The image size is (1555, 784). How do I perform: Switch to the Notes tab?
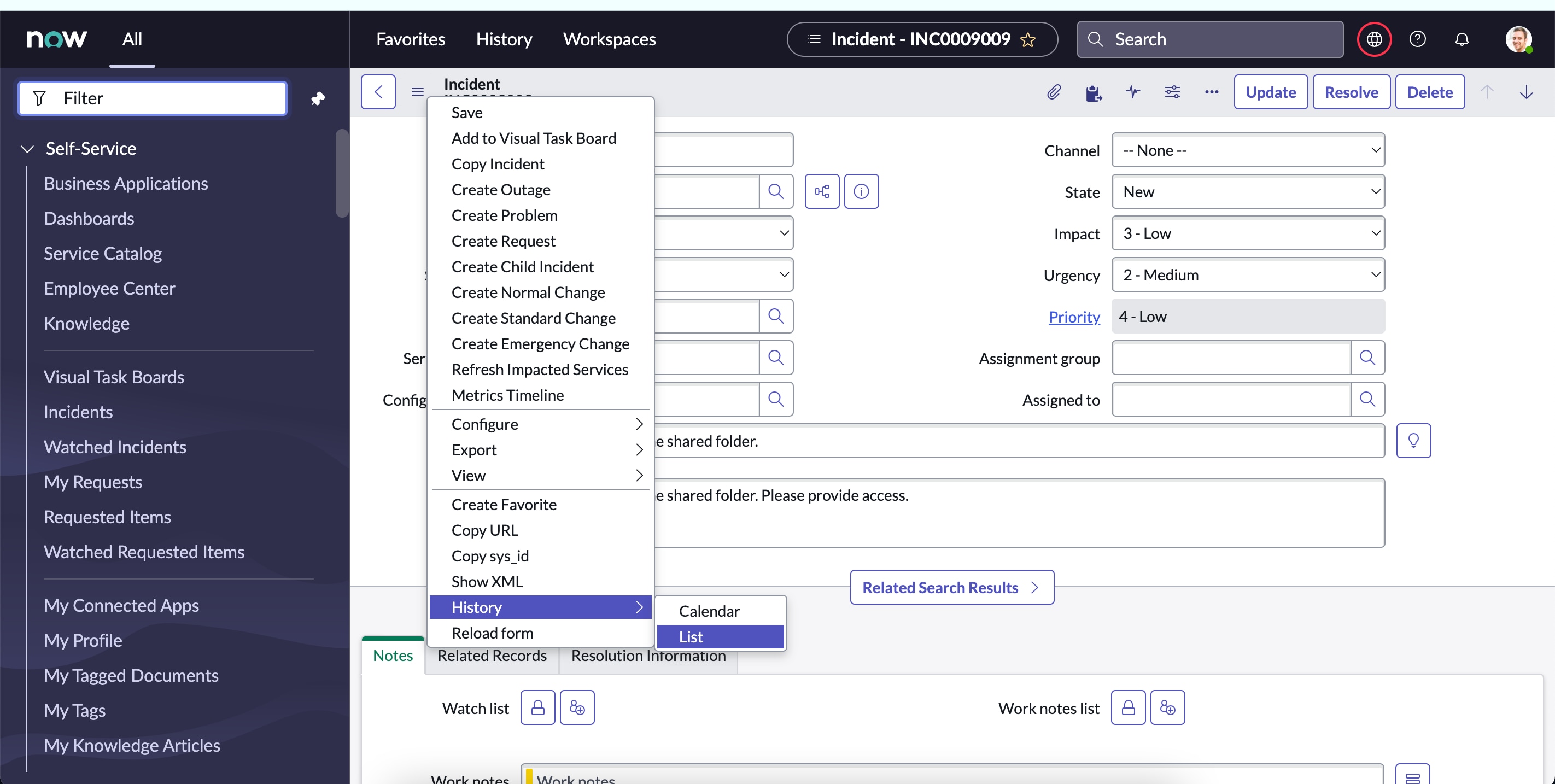pos(393,656)
